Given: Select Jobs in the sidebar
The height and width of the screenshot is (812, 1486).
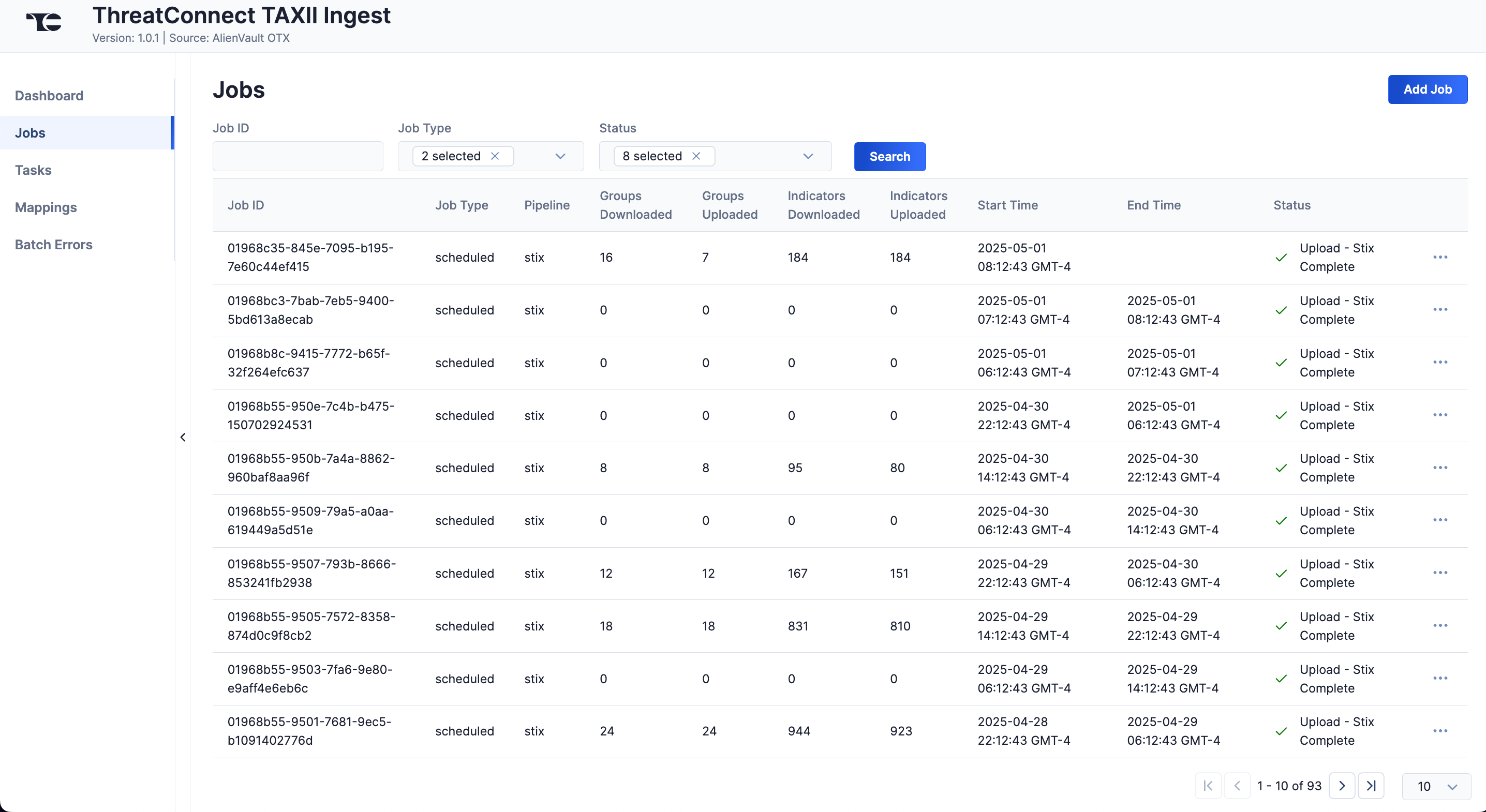Looking at the screenshot, I should 87,132.
